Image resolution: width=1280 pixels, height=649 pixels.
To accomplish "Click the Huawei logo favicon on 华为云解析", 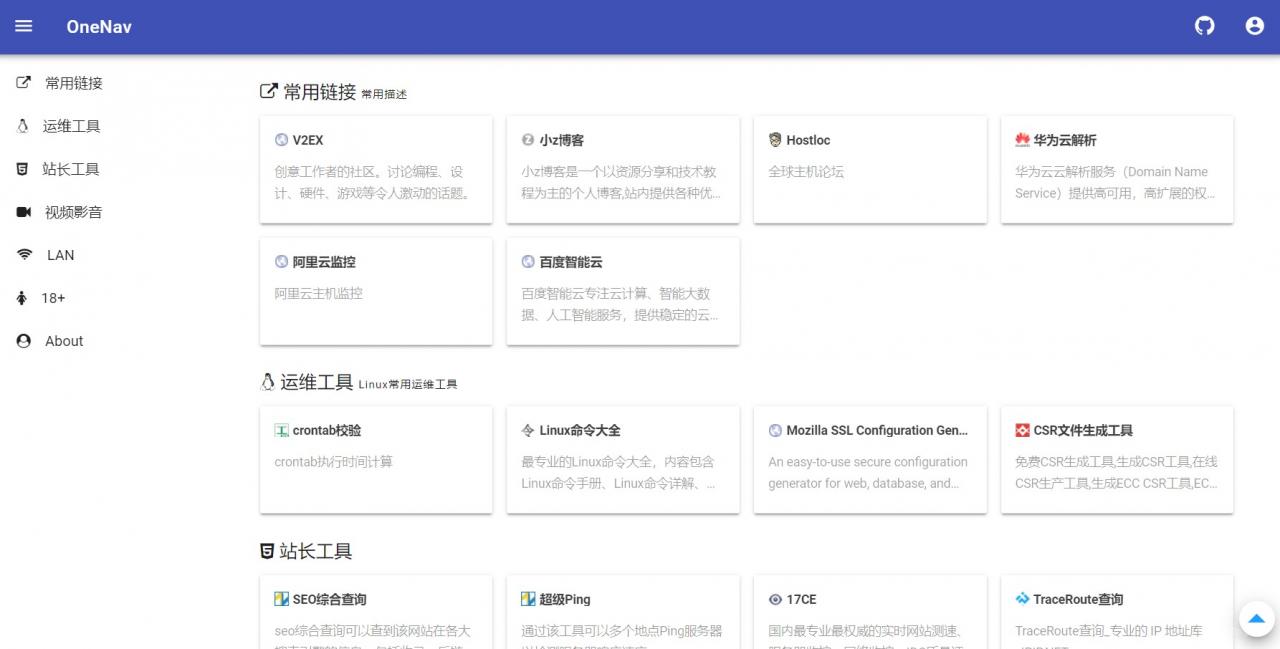I will [1022, 140].
